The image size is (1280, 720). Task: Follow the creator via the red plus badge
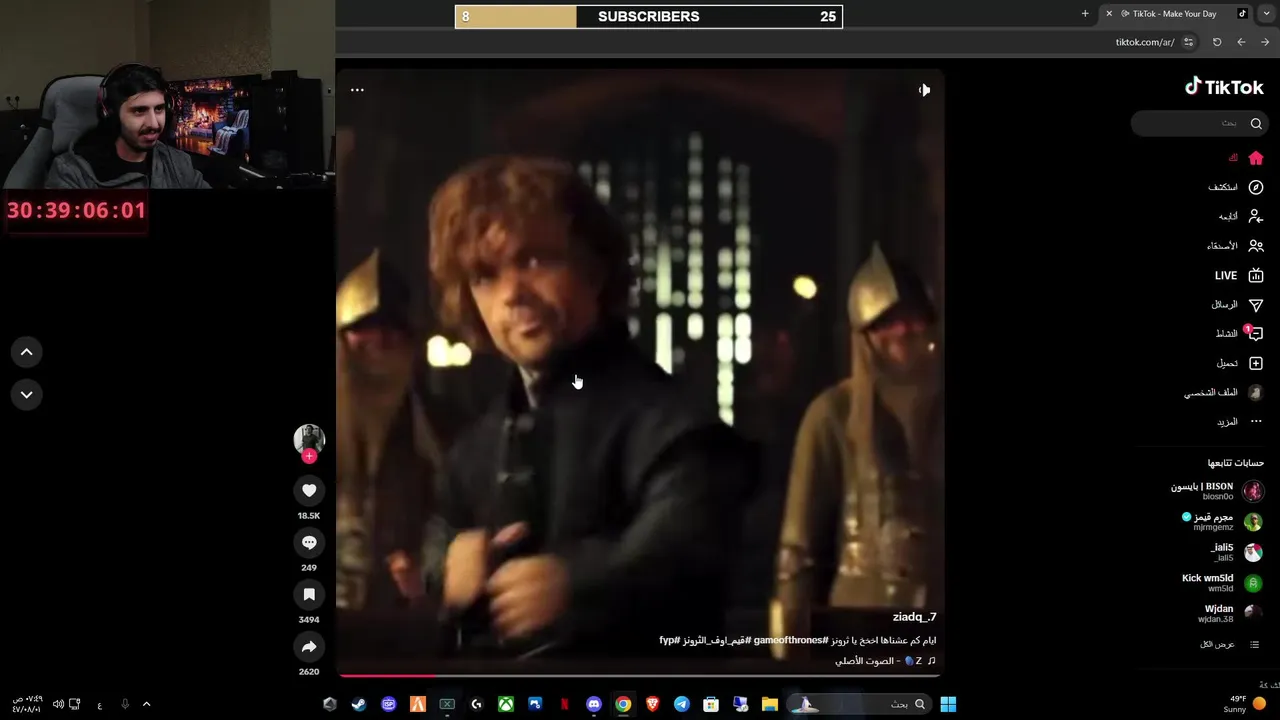pos(309,456)
